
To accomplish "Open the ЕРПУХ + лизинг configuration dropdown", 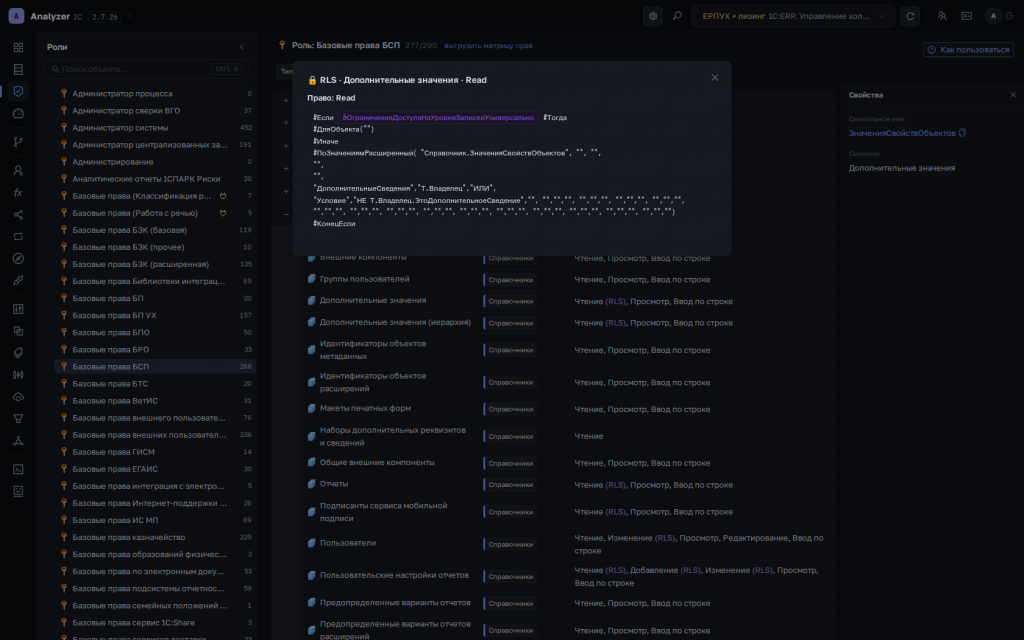I will pos(793,16).
